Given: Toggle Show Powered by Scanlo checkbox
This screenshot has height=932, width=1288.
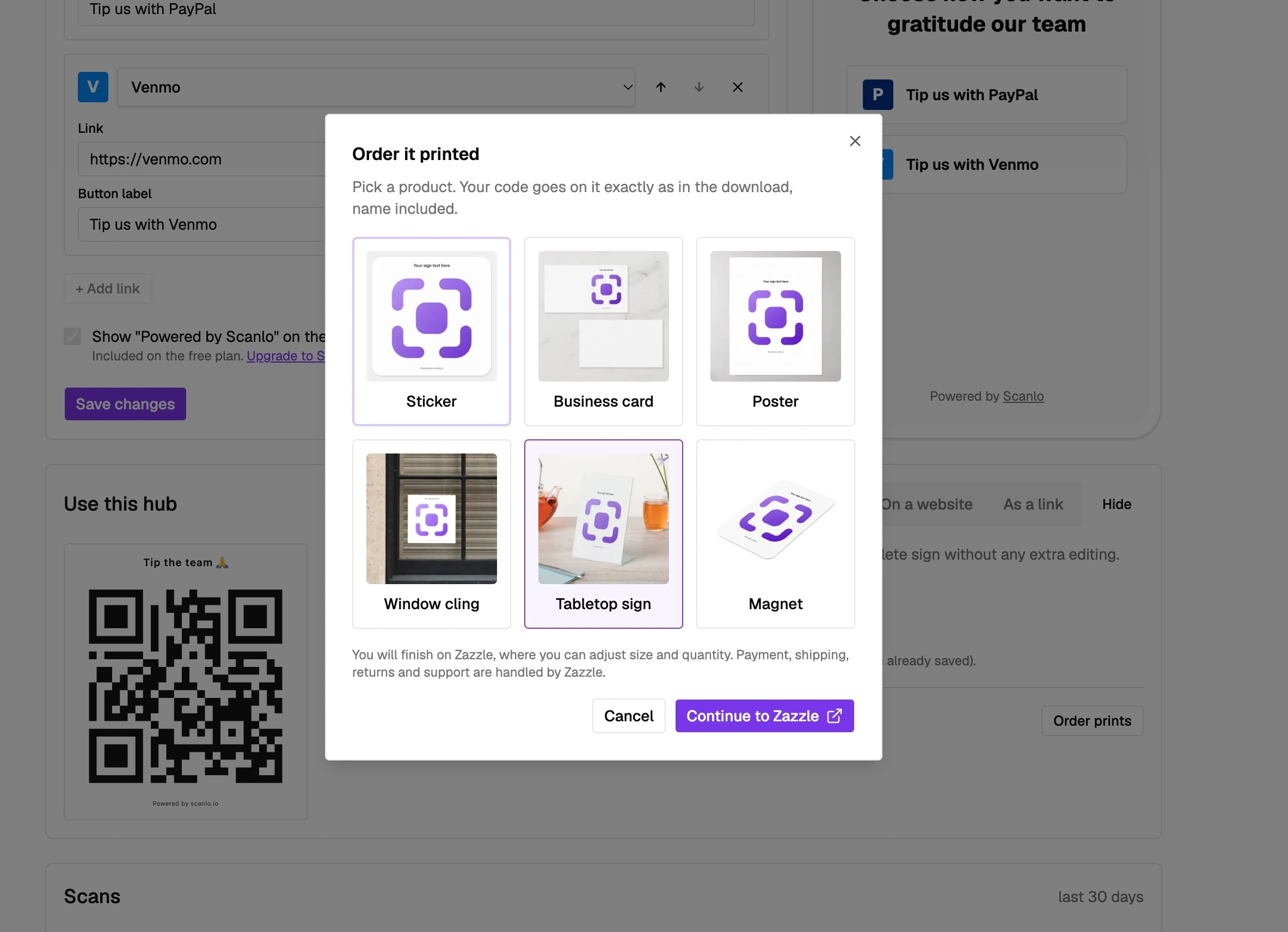Looking at the screenshot, I should 73,336.
